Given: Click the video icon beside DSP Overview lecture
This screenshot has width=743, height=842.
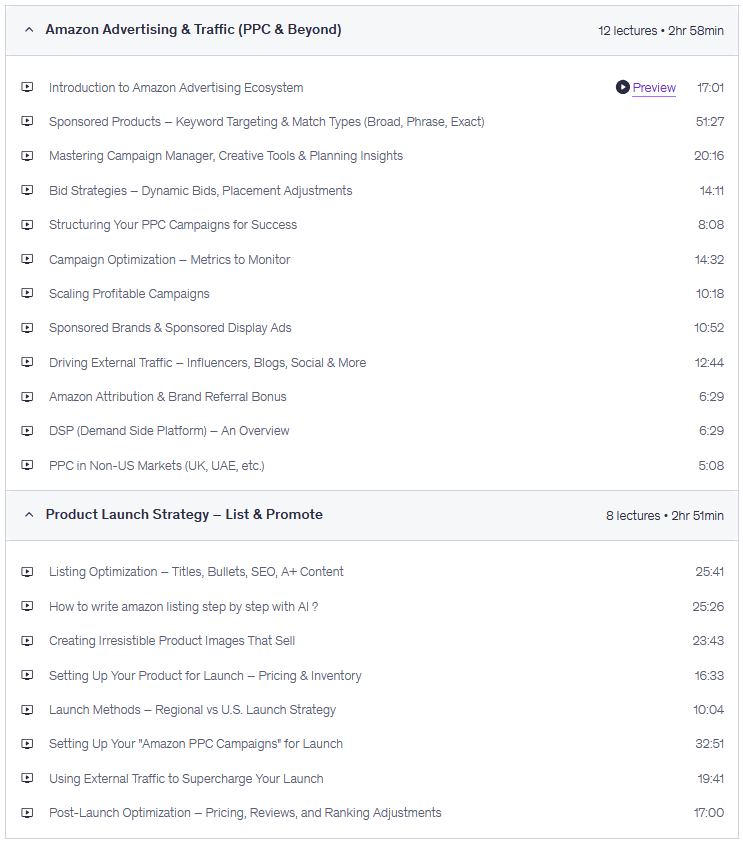Looking at the screenshot, I should click(27, 430).
